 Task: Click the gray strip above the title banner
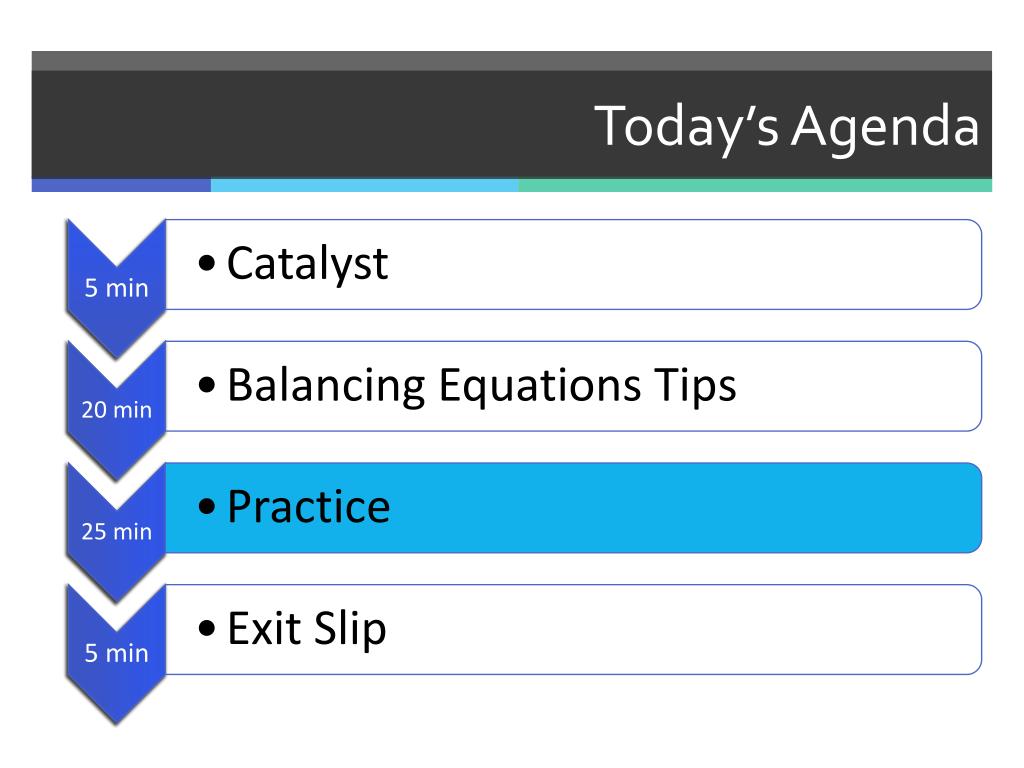[x=511, y=61]
